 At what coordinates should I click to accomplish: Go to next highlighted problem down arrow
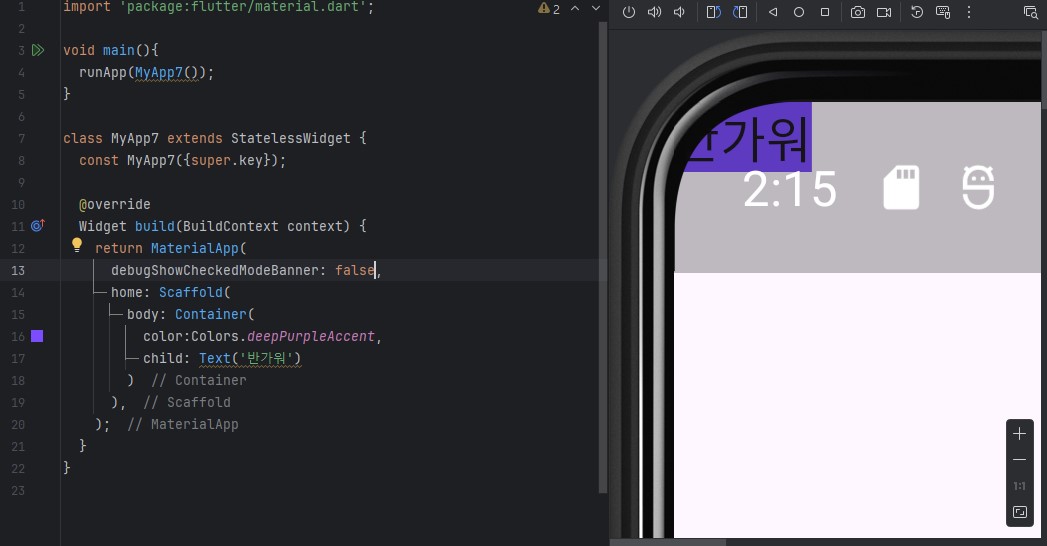coord(596,9)
